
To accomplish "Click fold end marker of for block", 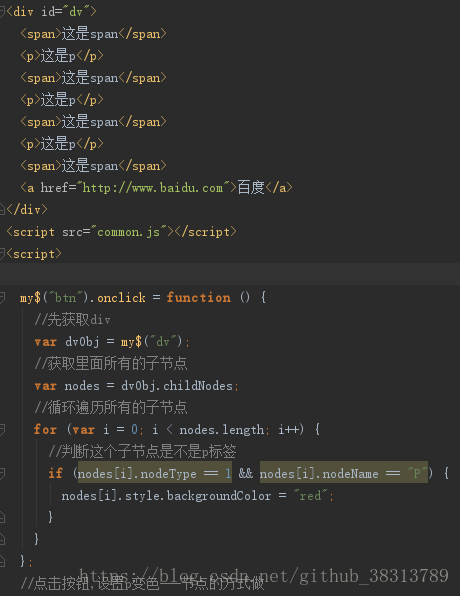I will (2, 539).
